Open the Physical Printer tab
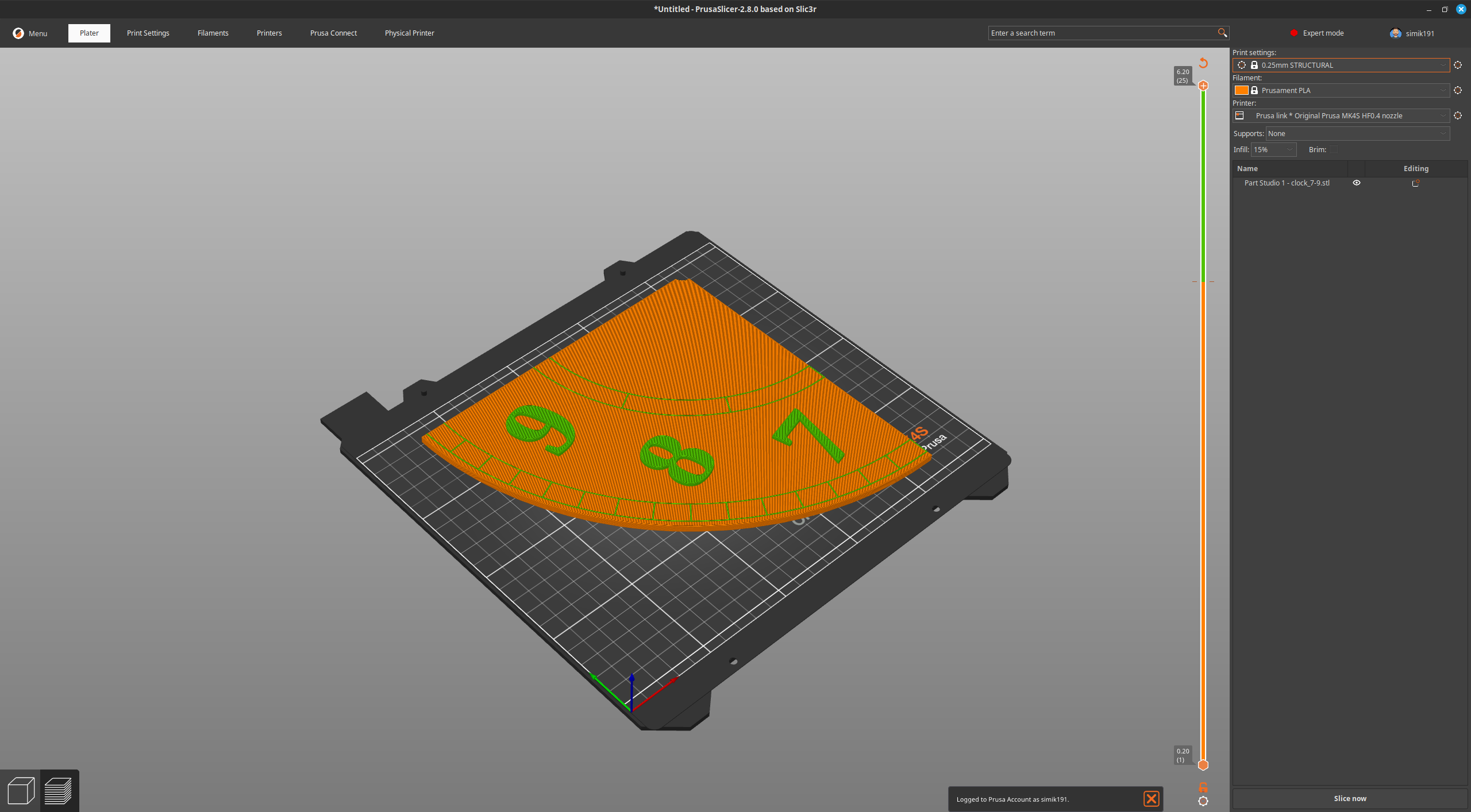This screenshot has width=1471, height=812. 410,33
